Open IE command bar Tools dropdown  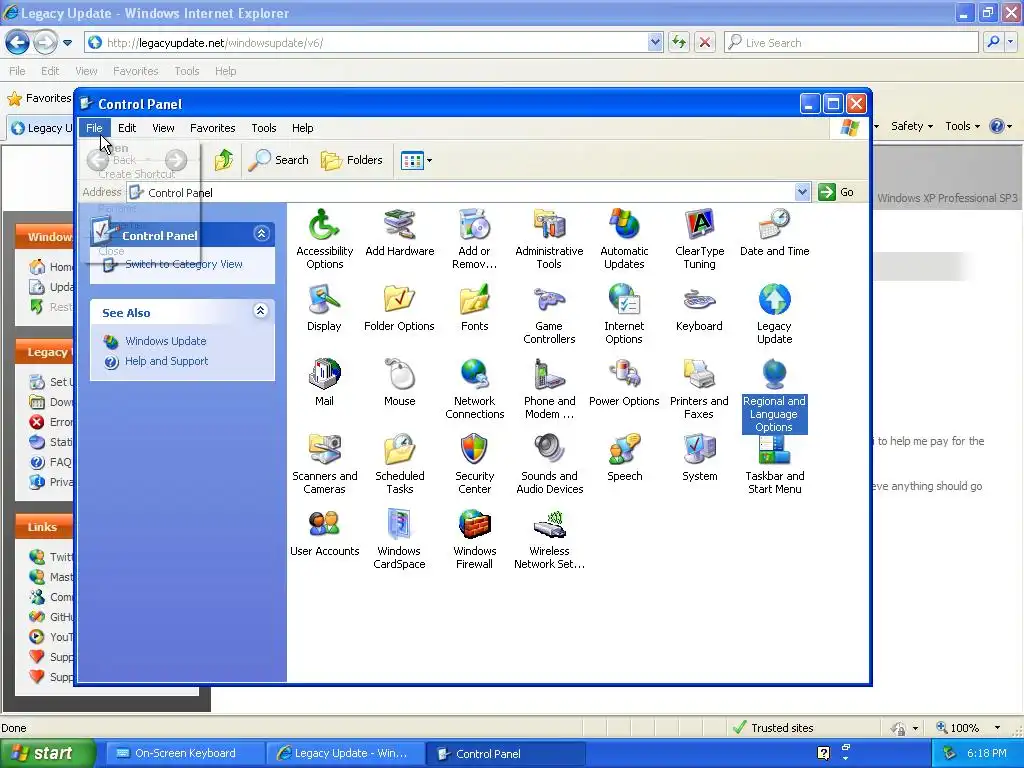click(963, 126)
